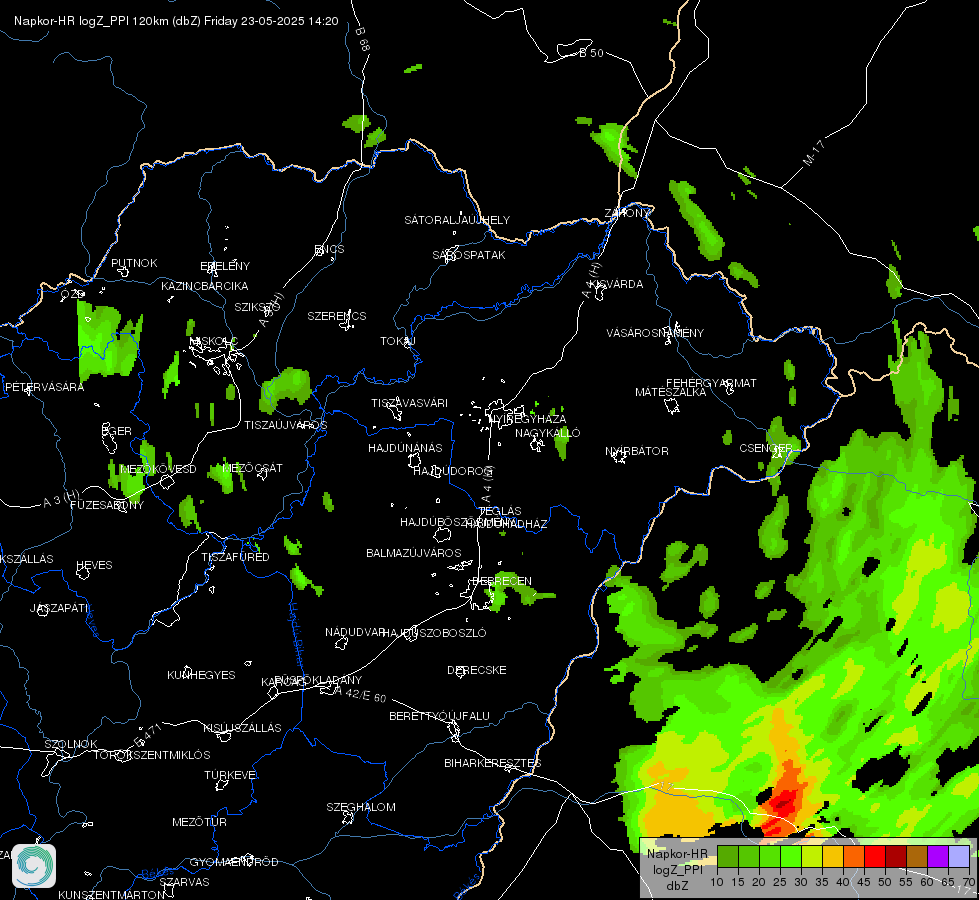The image size is (979, 900).
Task: Click the EGER city label
Action: click(x=117, y=431)
